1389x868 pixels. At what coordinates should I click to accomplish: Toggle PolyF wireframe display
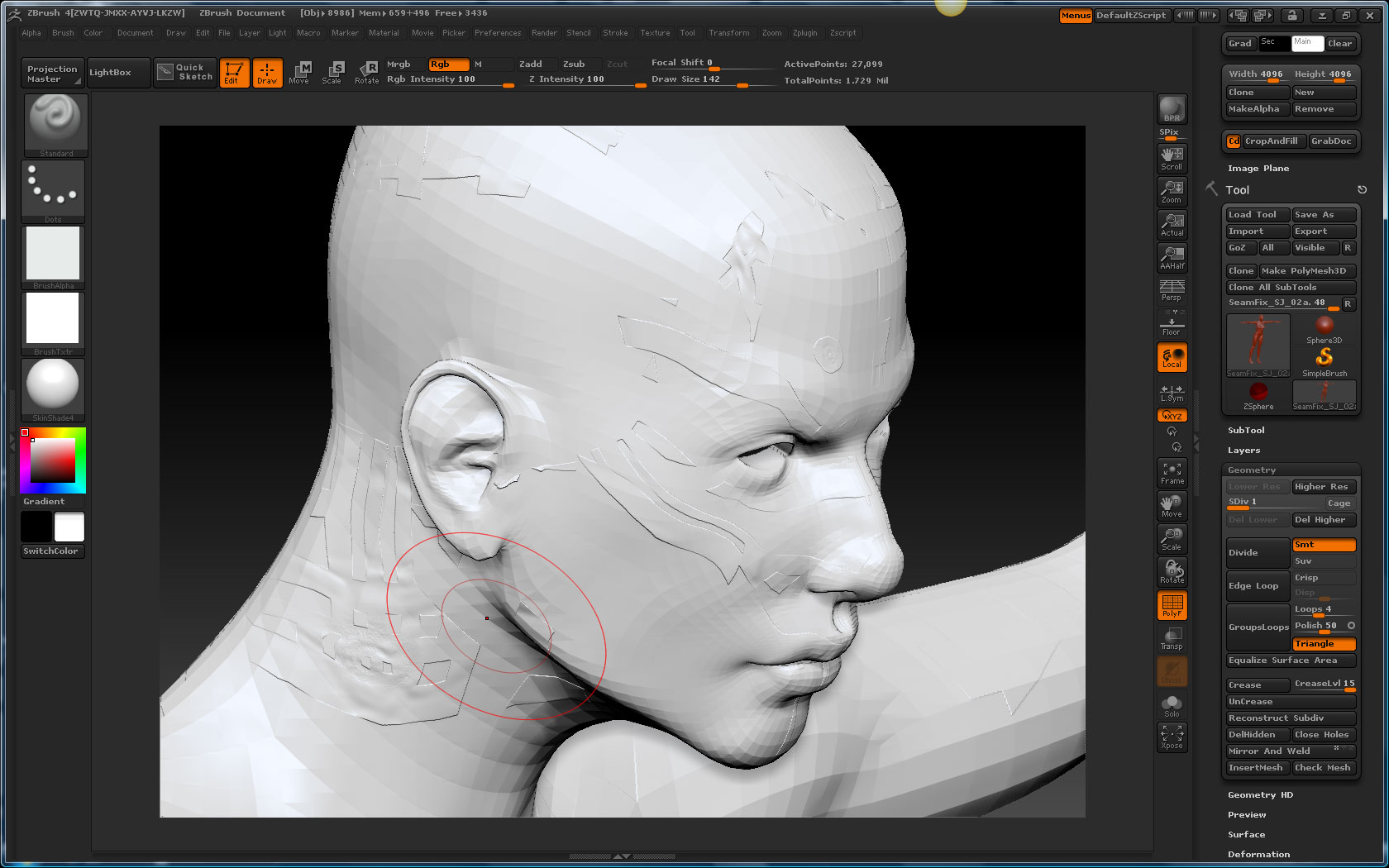(1172, 605)
